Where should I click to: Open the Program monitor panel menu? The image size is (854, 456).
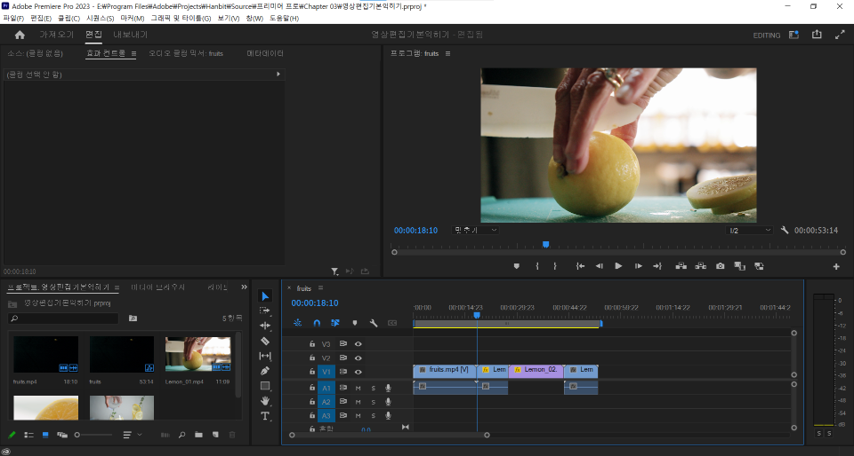click(448, 53)
